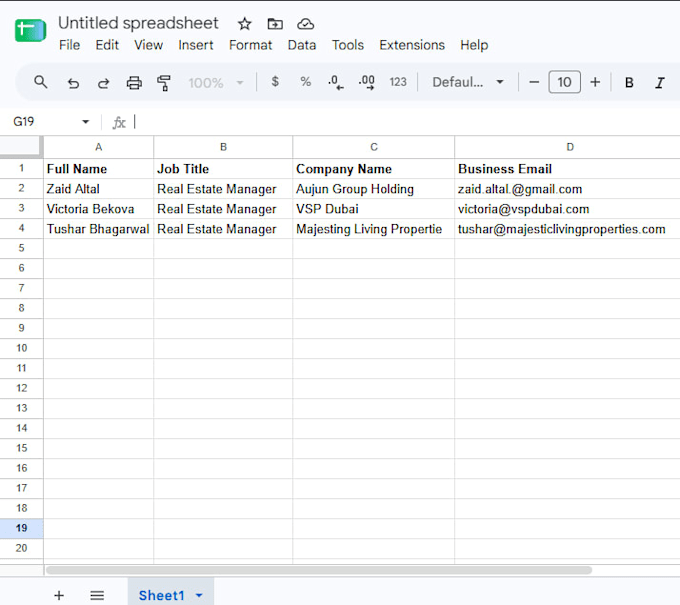
Task: Expand the name box dropdown arrow
Action: click(85, 122)
